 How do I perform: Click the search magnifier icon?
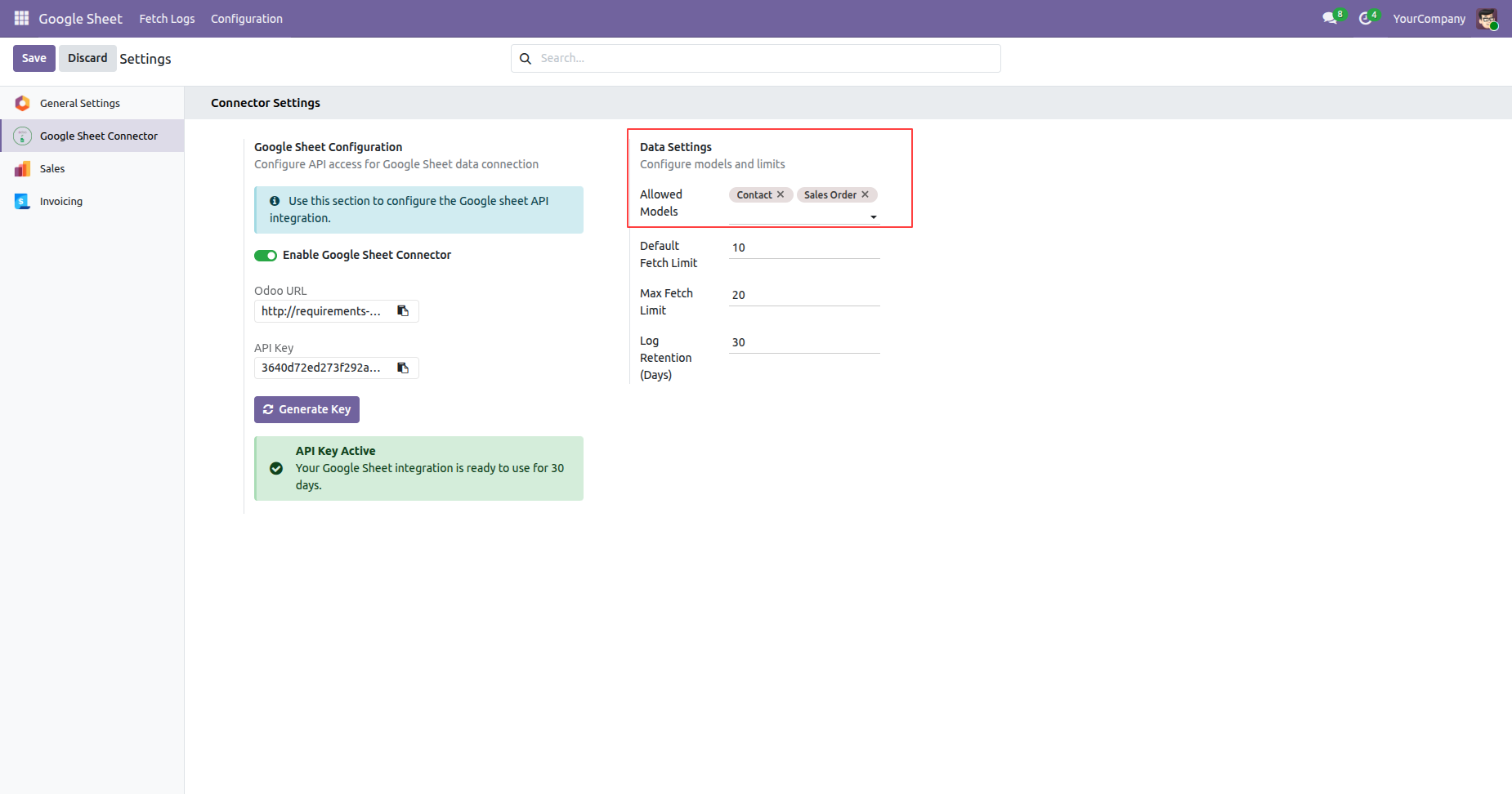(526, 59)
